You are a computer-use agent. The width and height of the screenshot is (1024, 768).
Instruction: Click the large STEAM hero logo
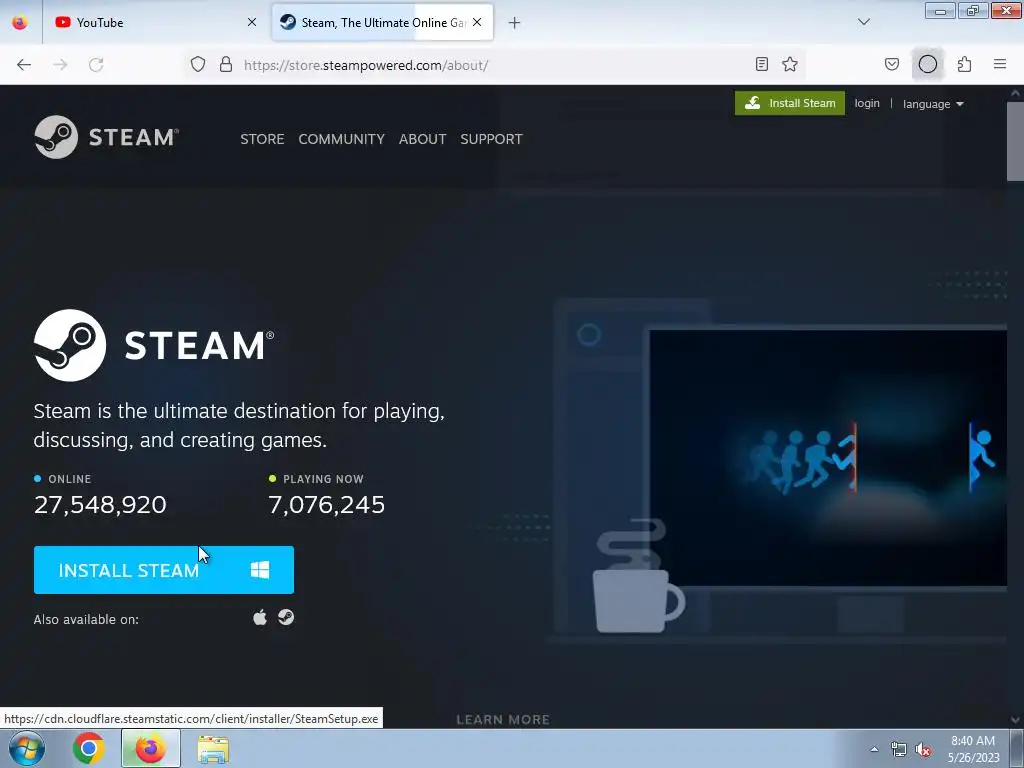point(154,345)
